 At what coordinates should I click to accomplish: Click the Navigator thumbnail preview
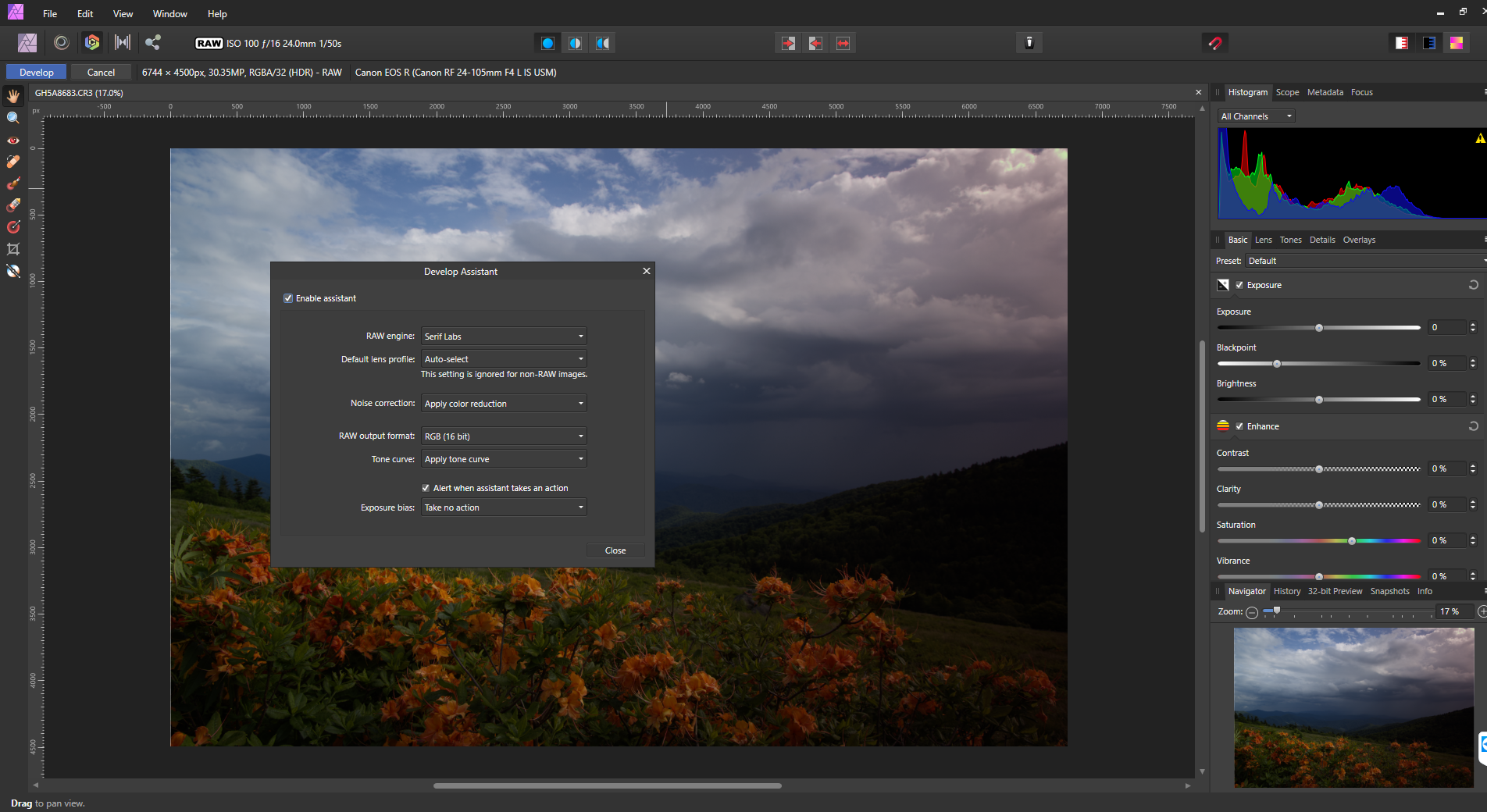click(x=1353, y=707)
